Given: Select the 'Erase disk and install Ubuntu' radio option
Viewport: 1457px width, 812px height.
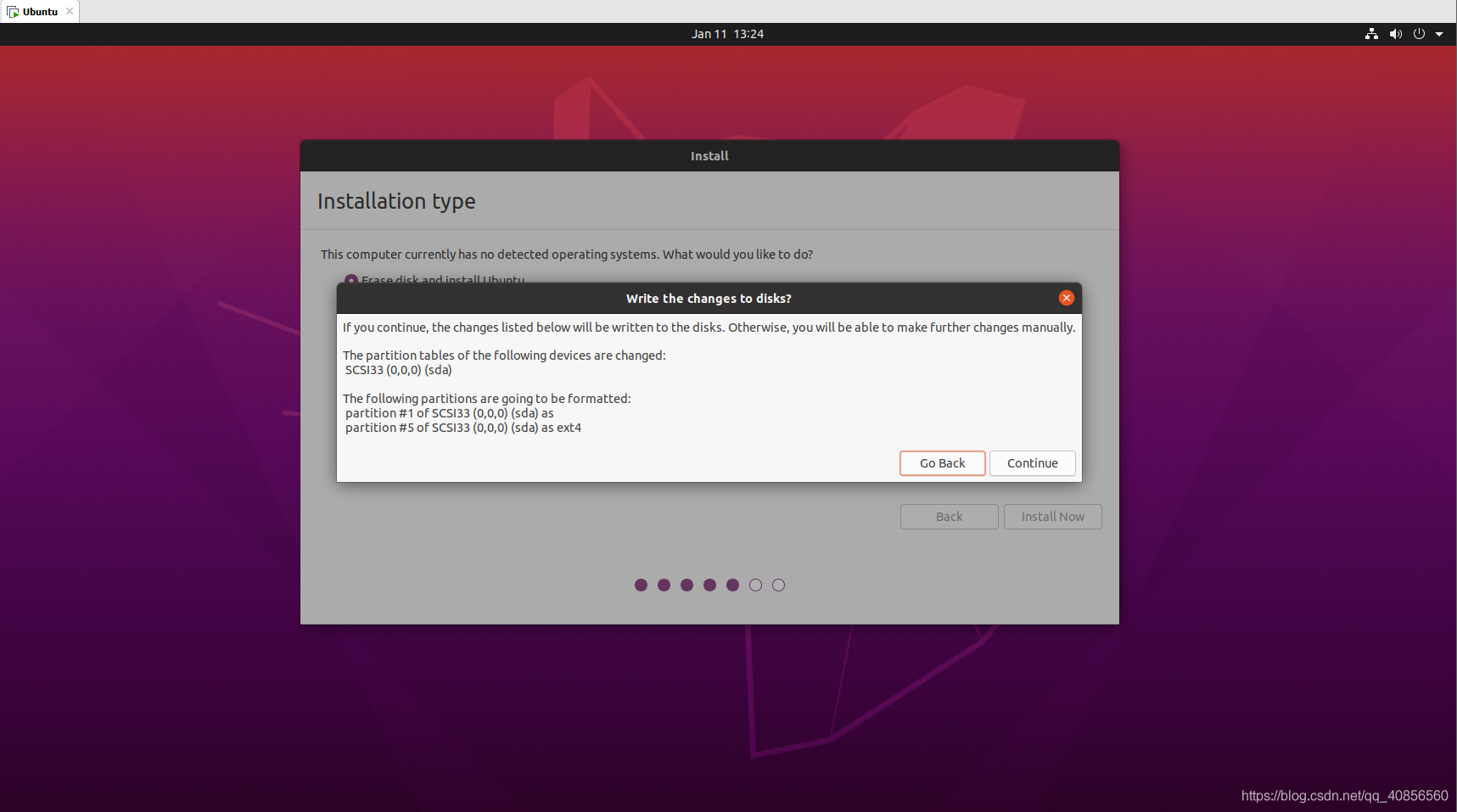Looking at the screenshot, I should [351, 279].
